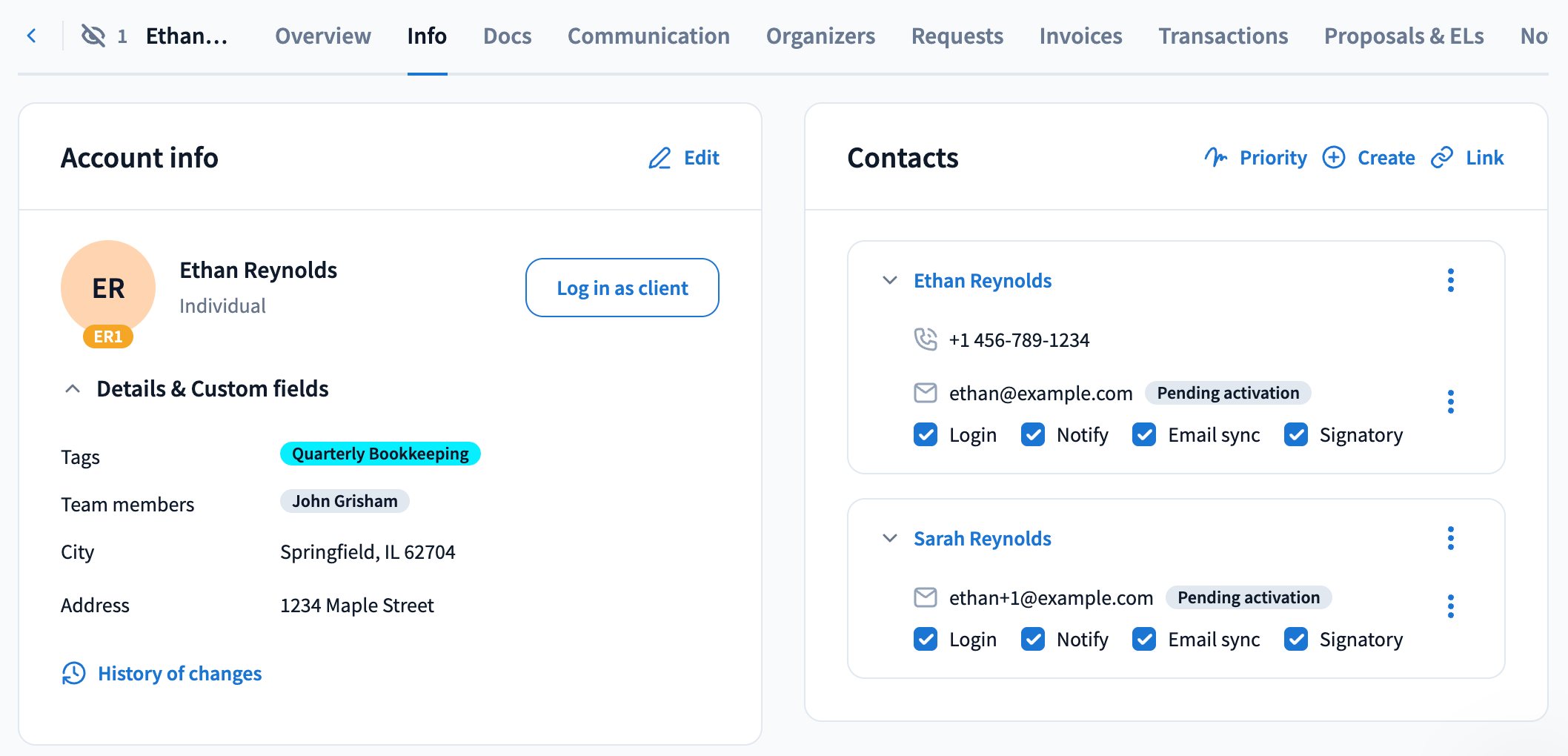Image resolution: width=1568 pixels, height=756 pixels.
Task: Open Sarah Reynolds contact three-dot menu
Action: tap(1451, 538)
